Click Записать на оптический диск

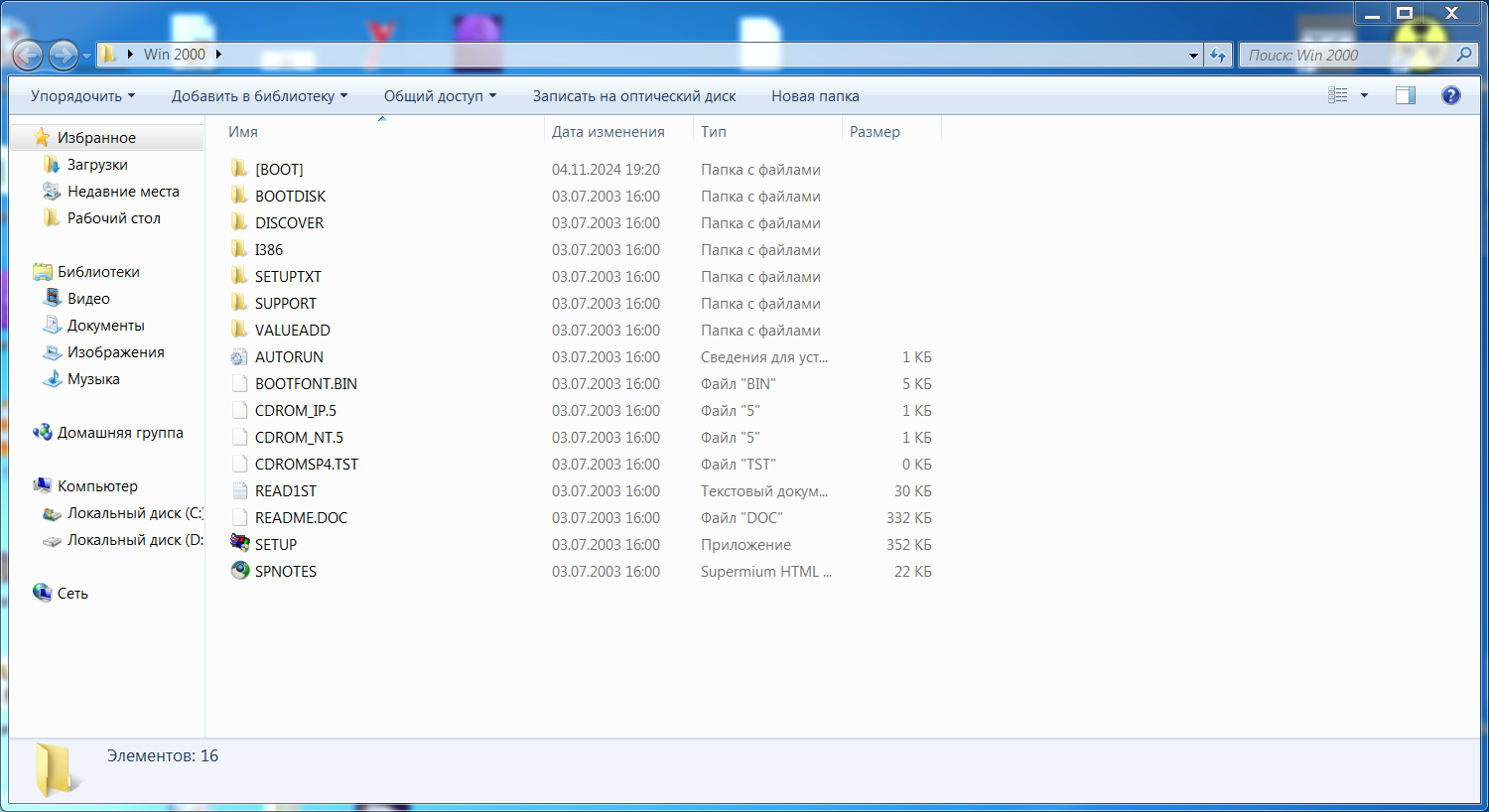(x=634, y=96)
